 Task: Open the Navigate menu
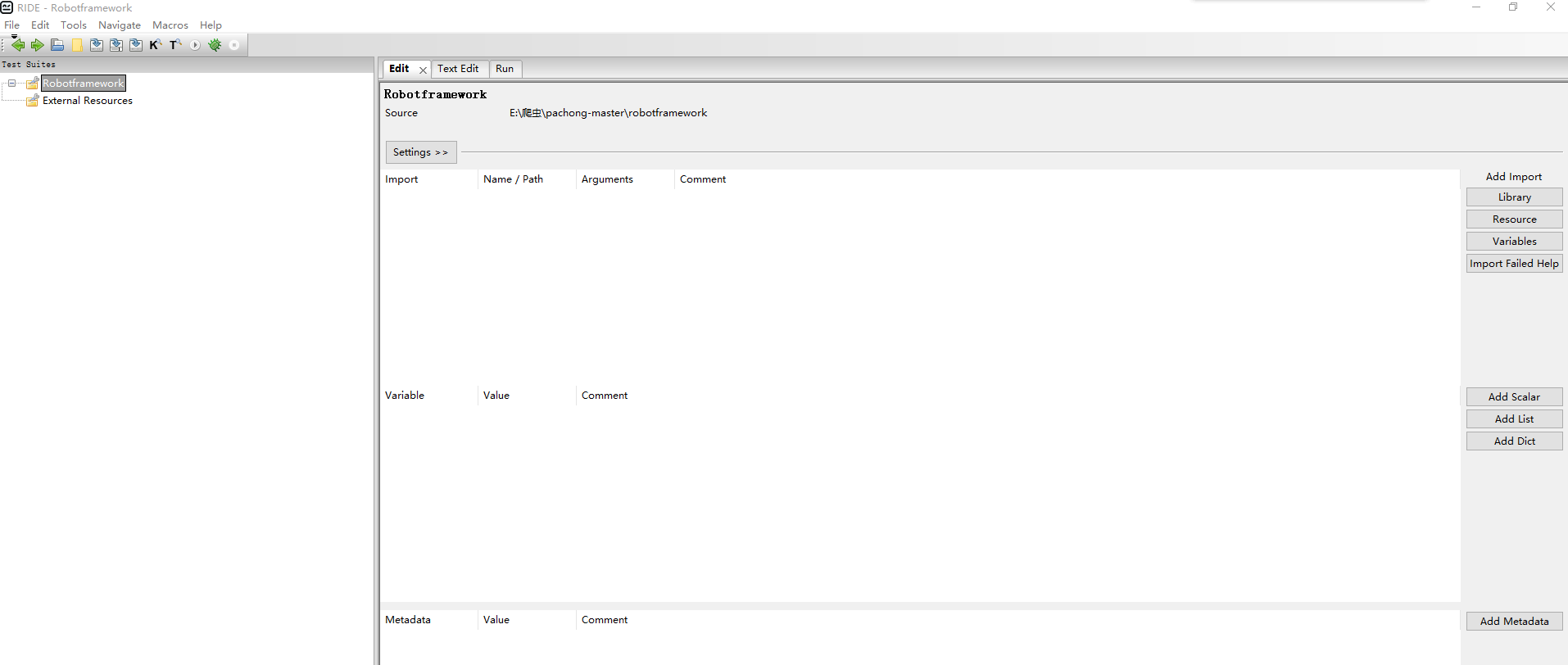(120, 25)
